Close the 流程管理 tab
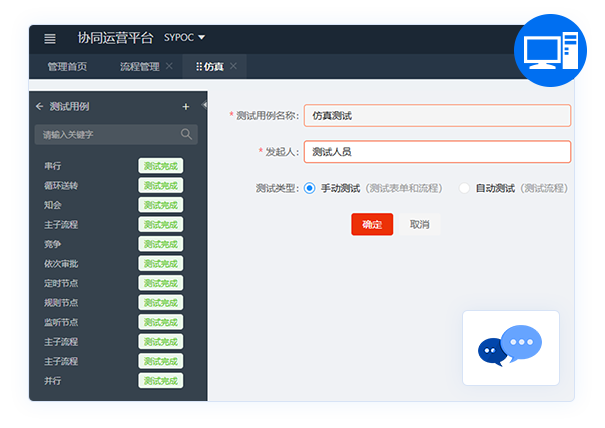Screen dimensions: 605x428 pyautogui.click(x=169, y=66)
